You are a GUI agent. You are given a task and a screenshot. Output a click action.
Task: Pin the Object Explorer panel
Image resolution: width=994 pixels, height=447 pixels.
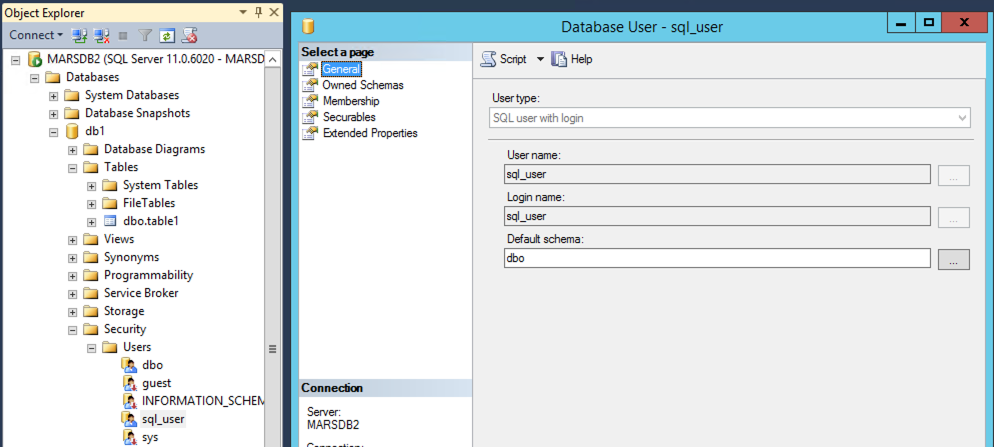coord(259,12)
